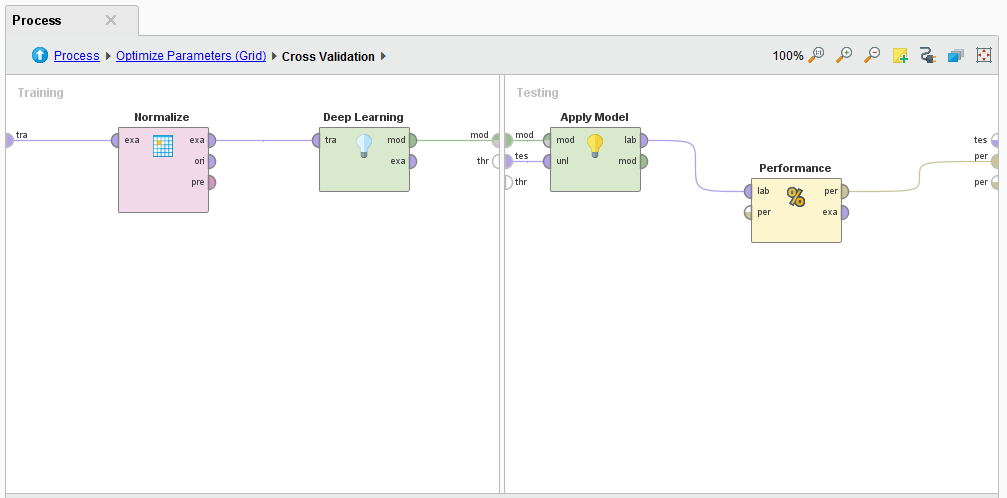Click Performance per input port
This screenshot has width=1007, height=498.
tap(748, 212)
